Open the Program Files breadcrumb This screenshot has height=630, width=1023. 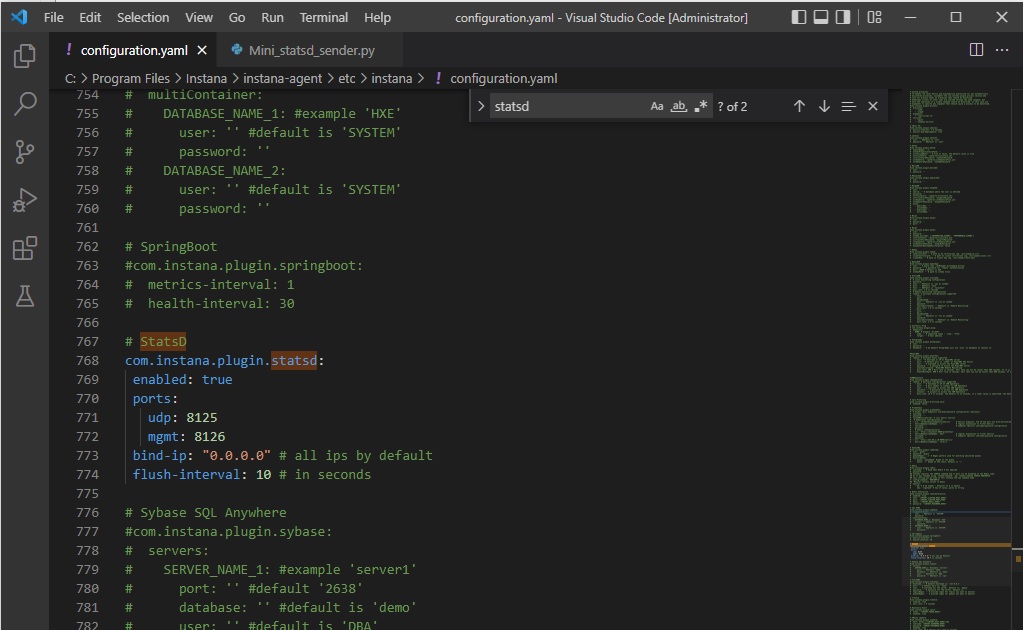point(130,78)
